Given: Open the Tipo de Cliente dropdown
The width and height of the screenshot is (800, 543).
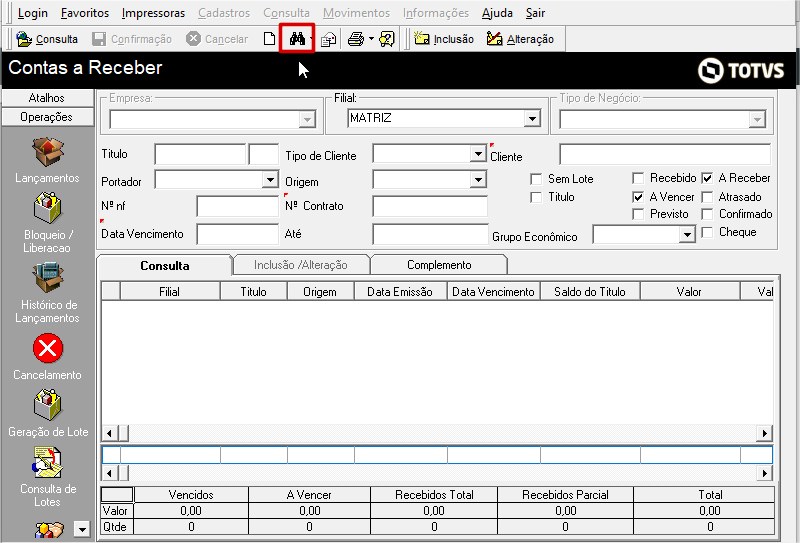Looking at the screenshot, I should tap(478, 154).
